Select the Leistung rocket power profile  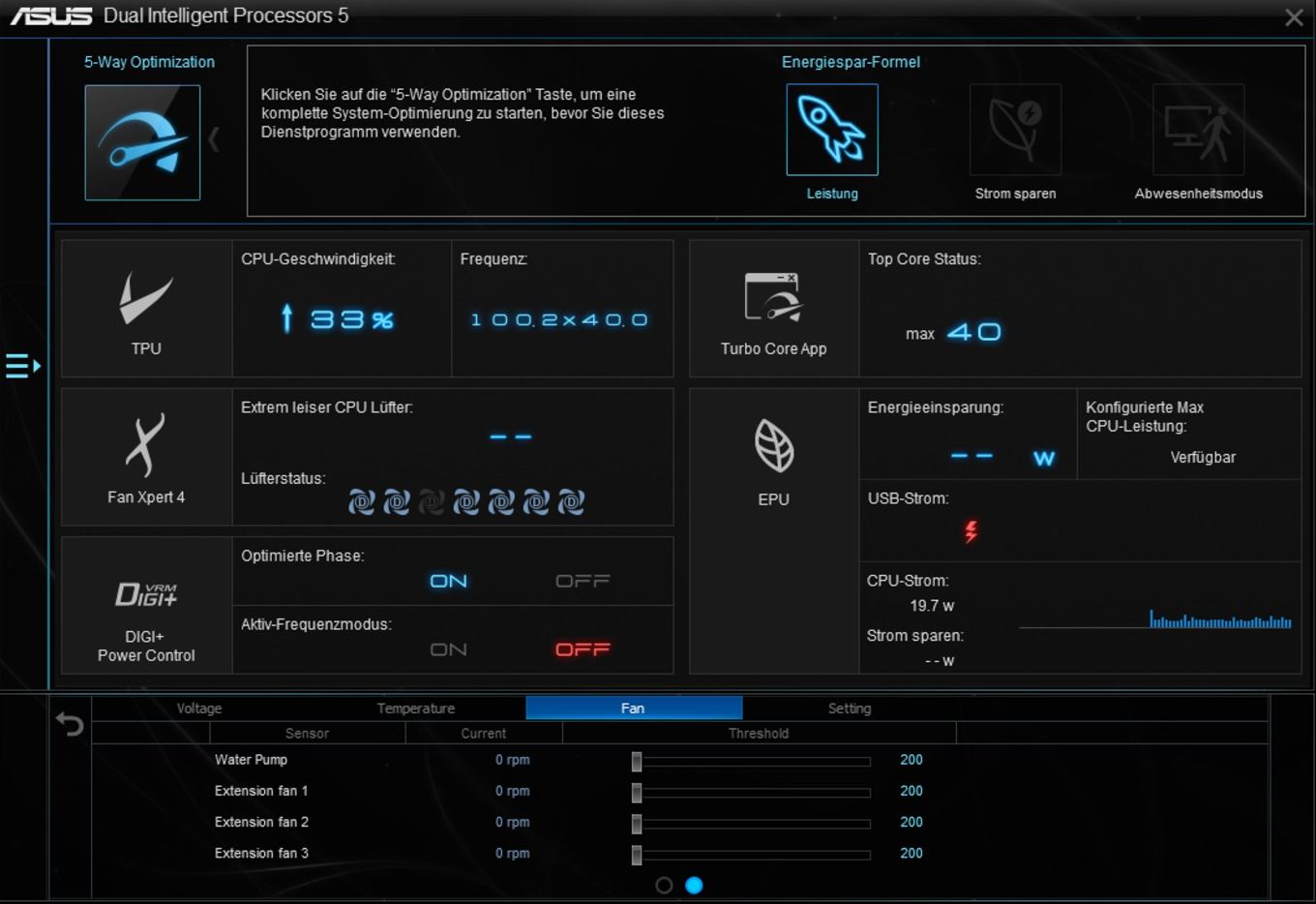[832, 130]
